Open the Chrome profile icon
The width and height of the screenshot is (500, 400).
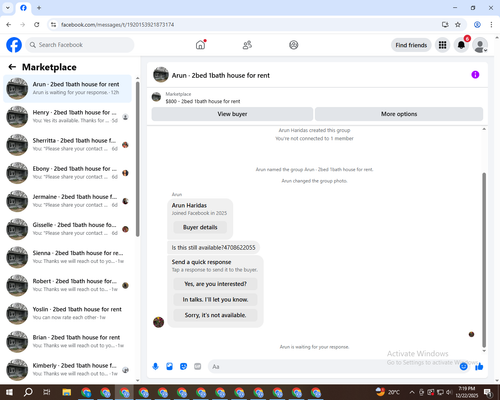point(477,25)
